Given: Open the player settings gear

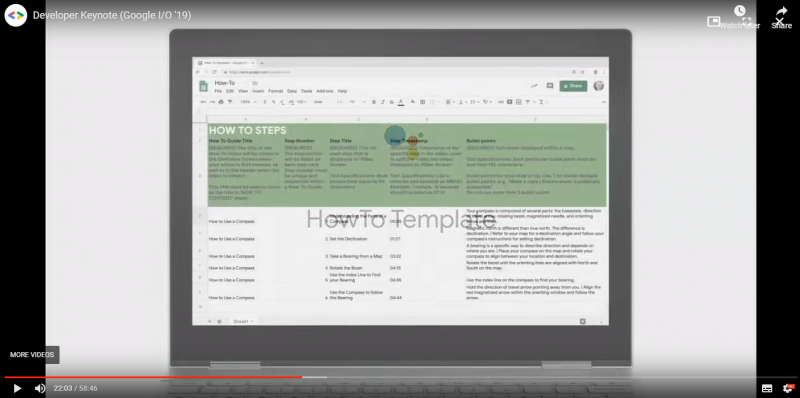Looking at the screenshot, I should [x=788, y=388].
